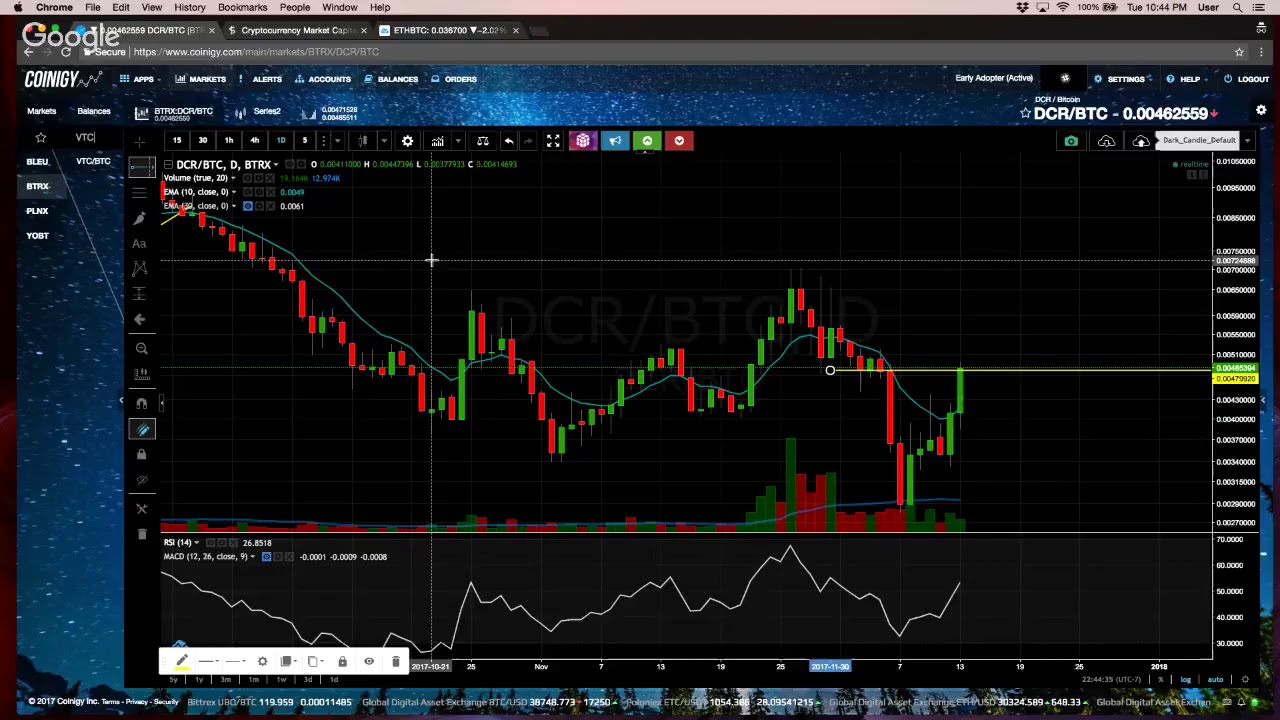
Task: Select the back arrow tool in sidebar
Action: pos(140,319)
